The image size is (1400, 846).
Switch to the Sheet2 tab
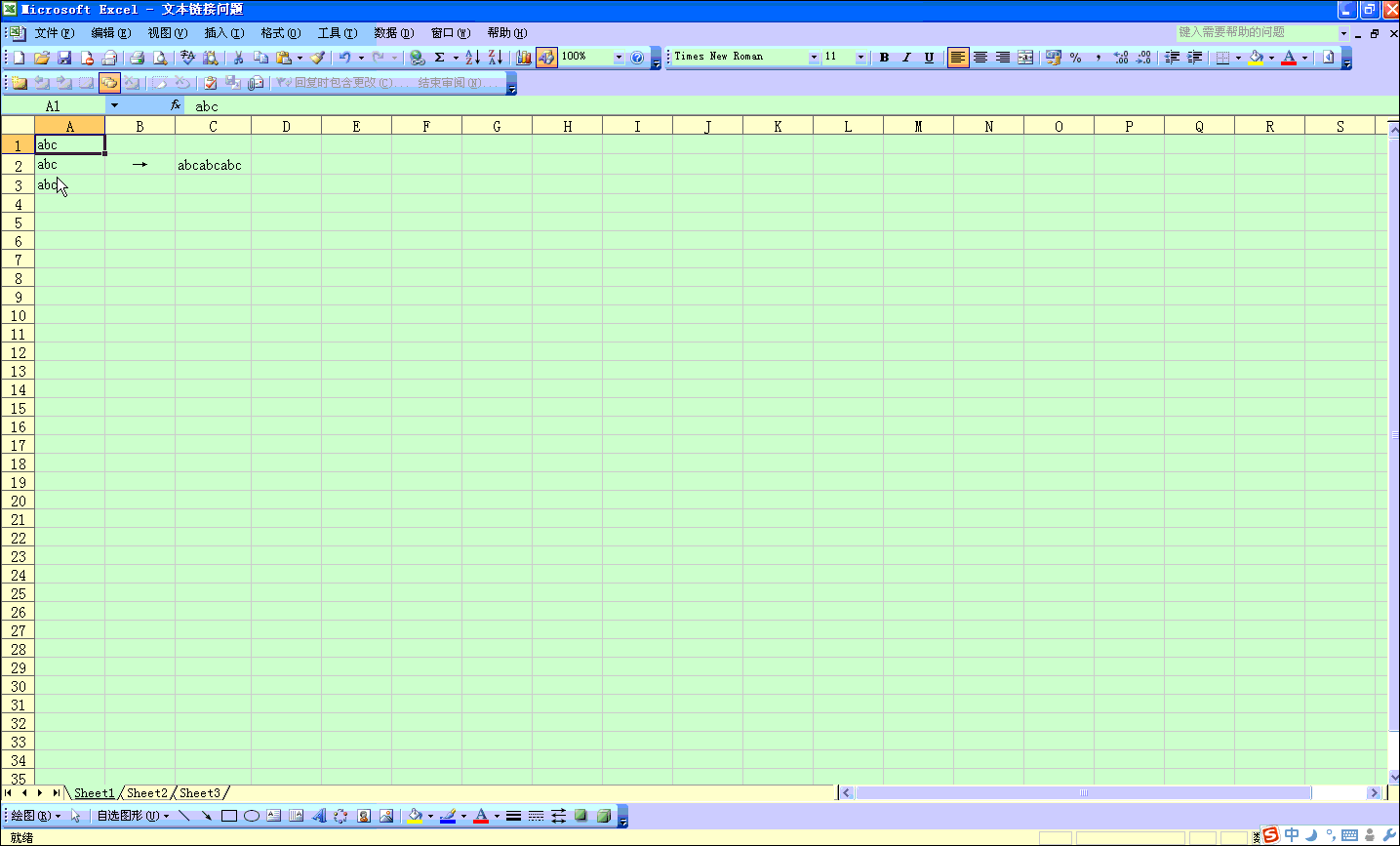pos(147,793)
